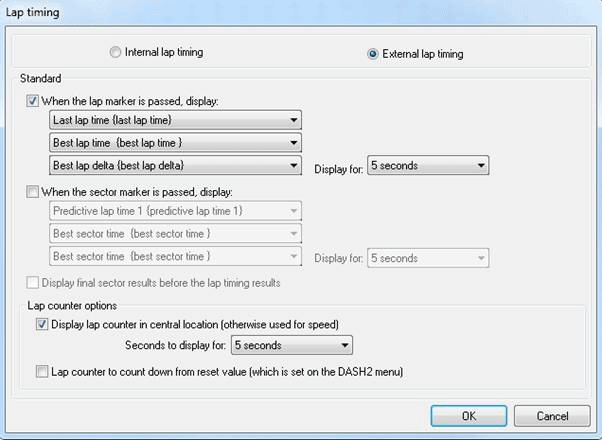Expand the Best lap time dropdown
The height and width of the screenshot is (440, 602).
(175, 142)
